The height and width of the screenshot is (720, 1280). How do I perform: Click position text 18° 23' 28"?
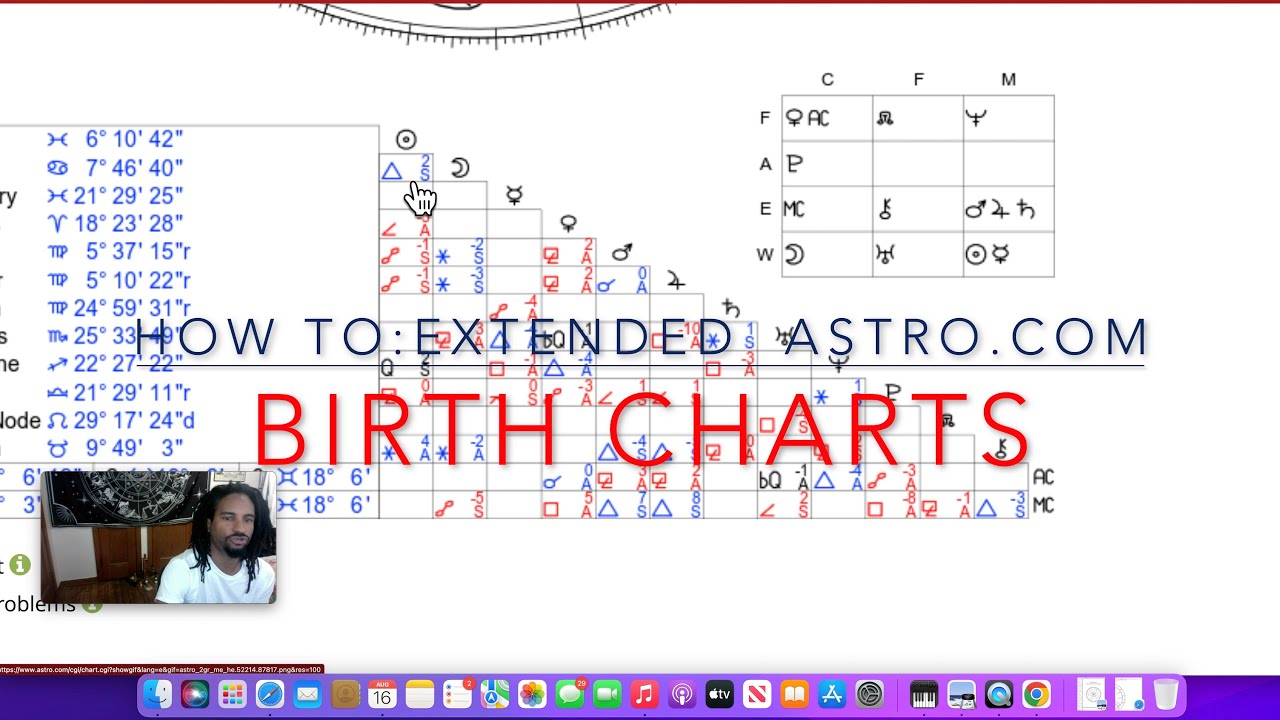tap(127, 223)
